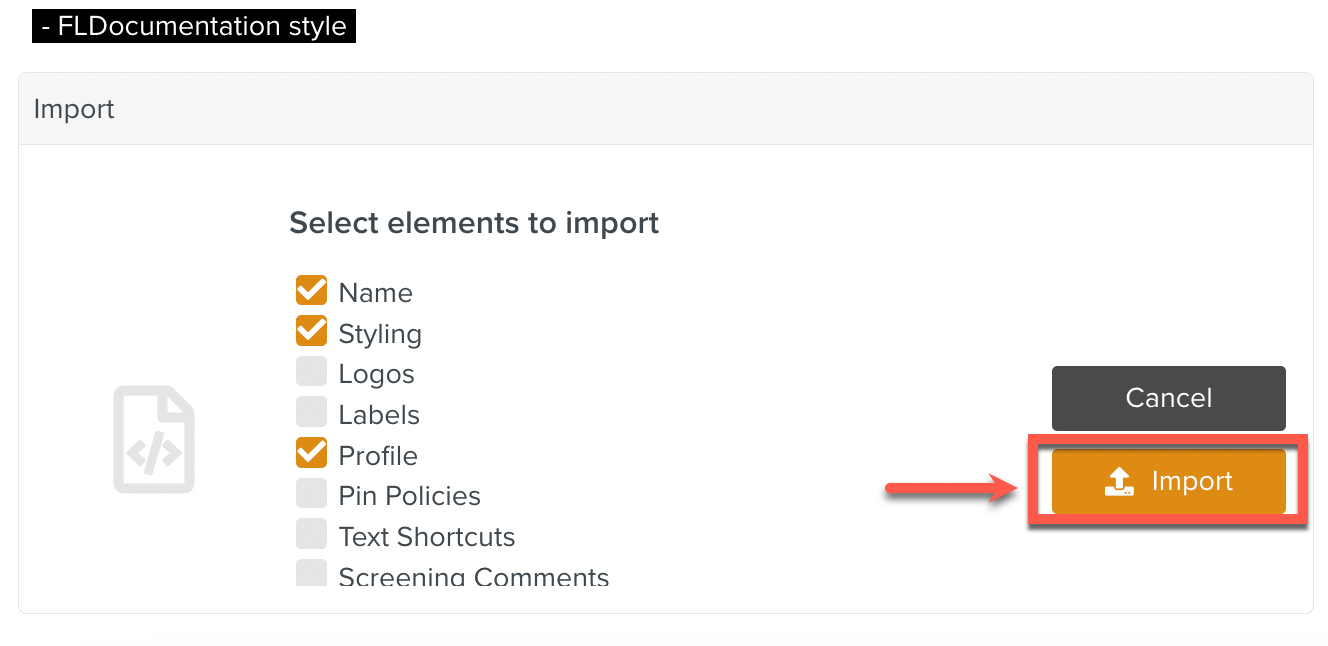Click the Import panel header
This screenshot has height=646, width=1328.
pos(73,108)
